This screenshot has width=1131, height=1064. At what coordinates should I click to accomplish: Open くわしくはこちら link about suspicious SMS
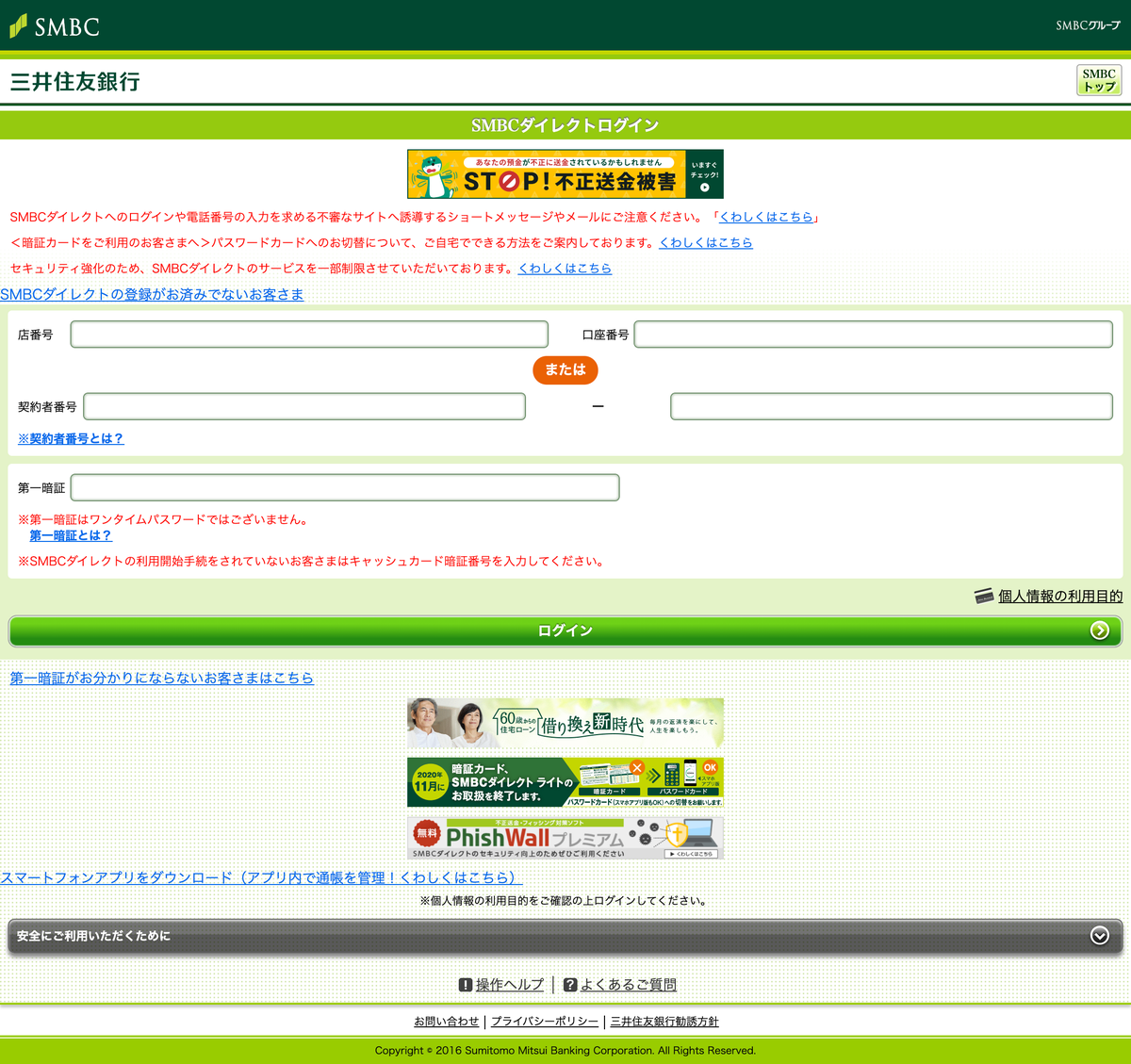765,217
